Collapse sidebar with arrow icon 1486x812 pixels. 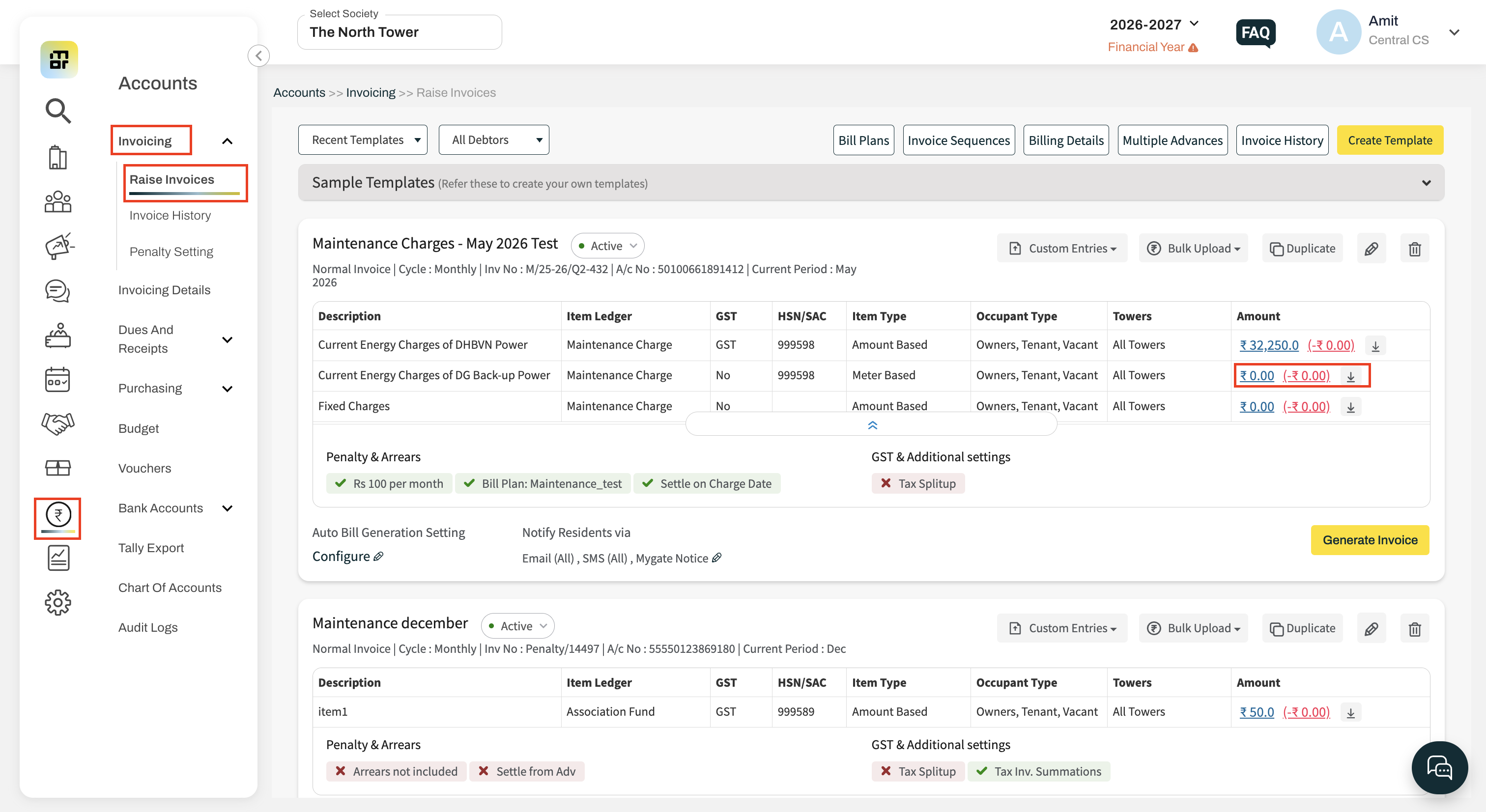pos(258,56)
